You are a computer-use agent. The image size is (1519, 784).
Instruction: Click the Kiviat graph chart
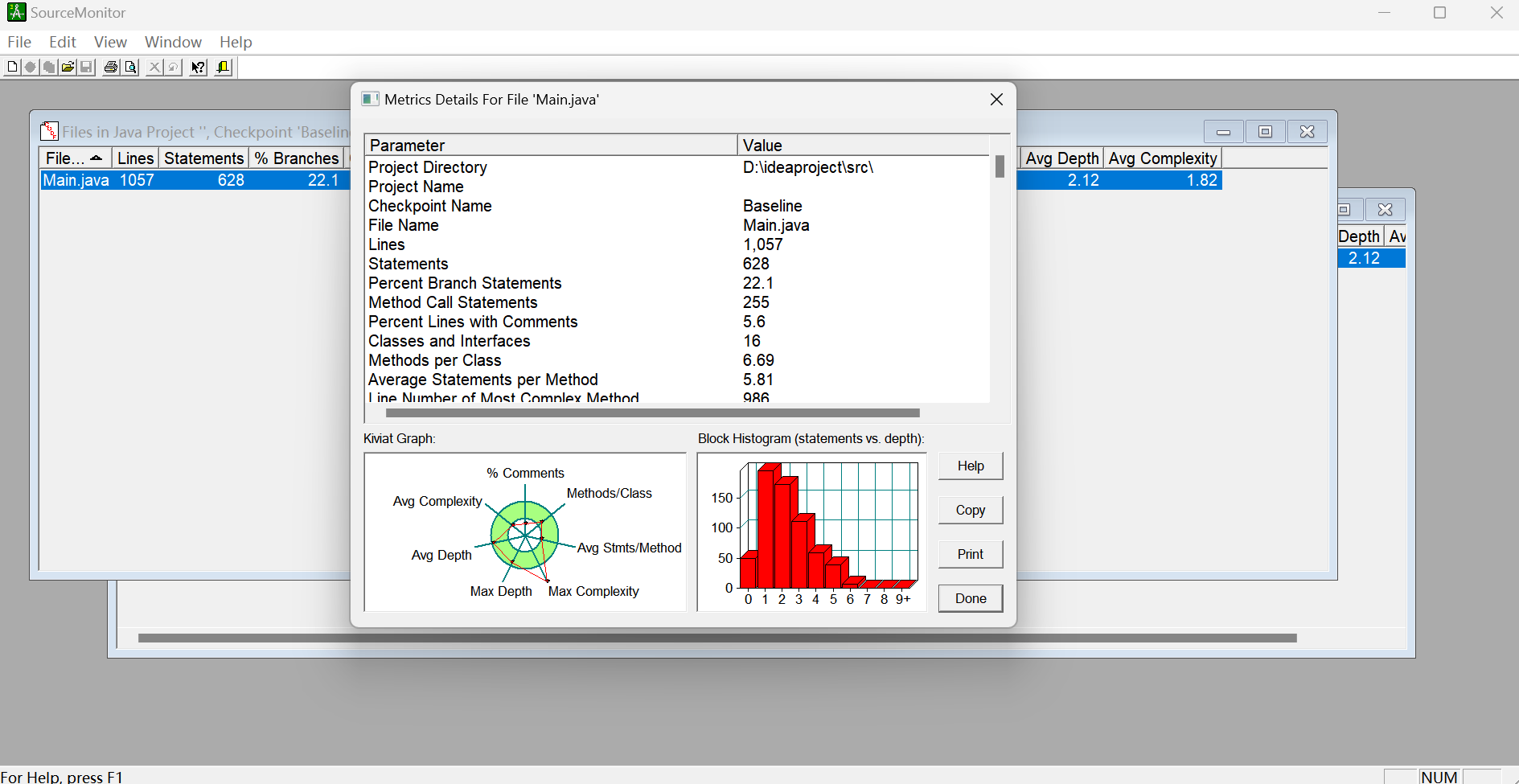[x=525, y=532]
